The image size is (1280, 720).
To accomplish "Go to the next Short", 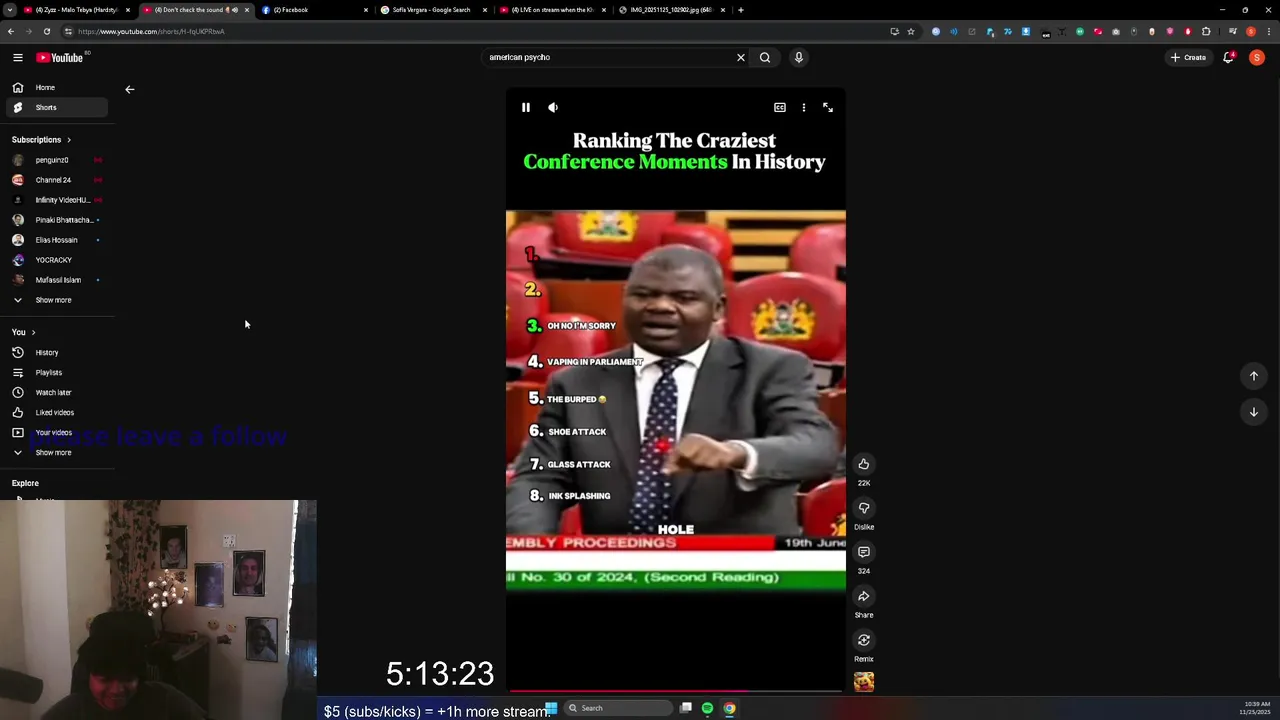I will (x=1254, y=412).
